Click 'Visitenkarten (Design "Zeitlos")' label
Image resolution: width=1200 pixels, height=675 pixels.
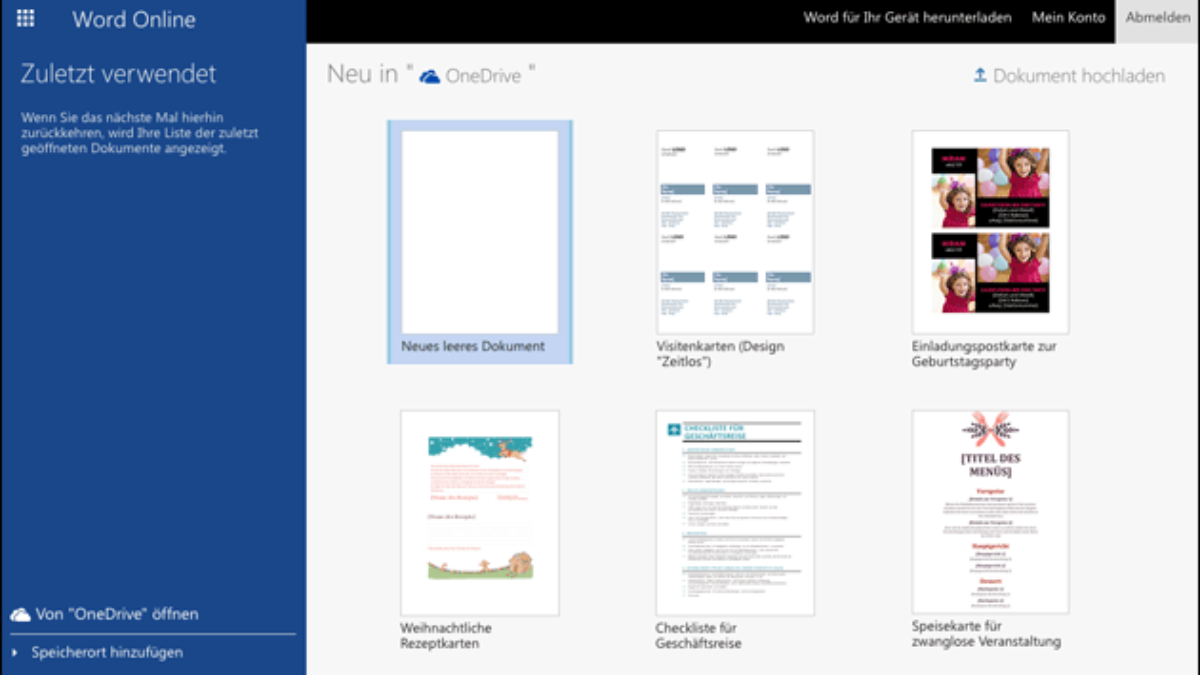(720, 354)
